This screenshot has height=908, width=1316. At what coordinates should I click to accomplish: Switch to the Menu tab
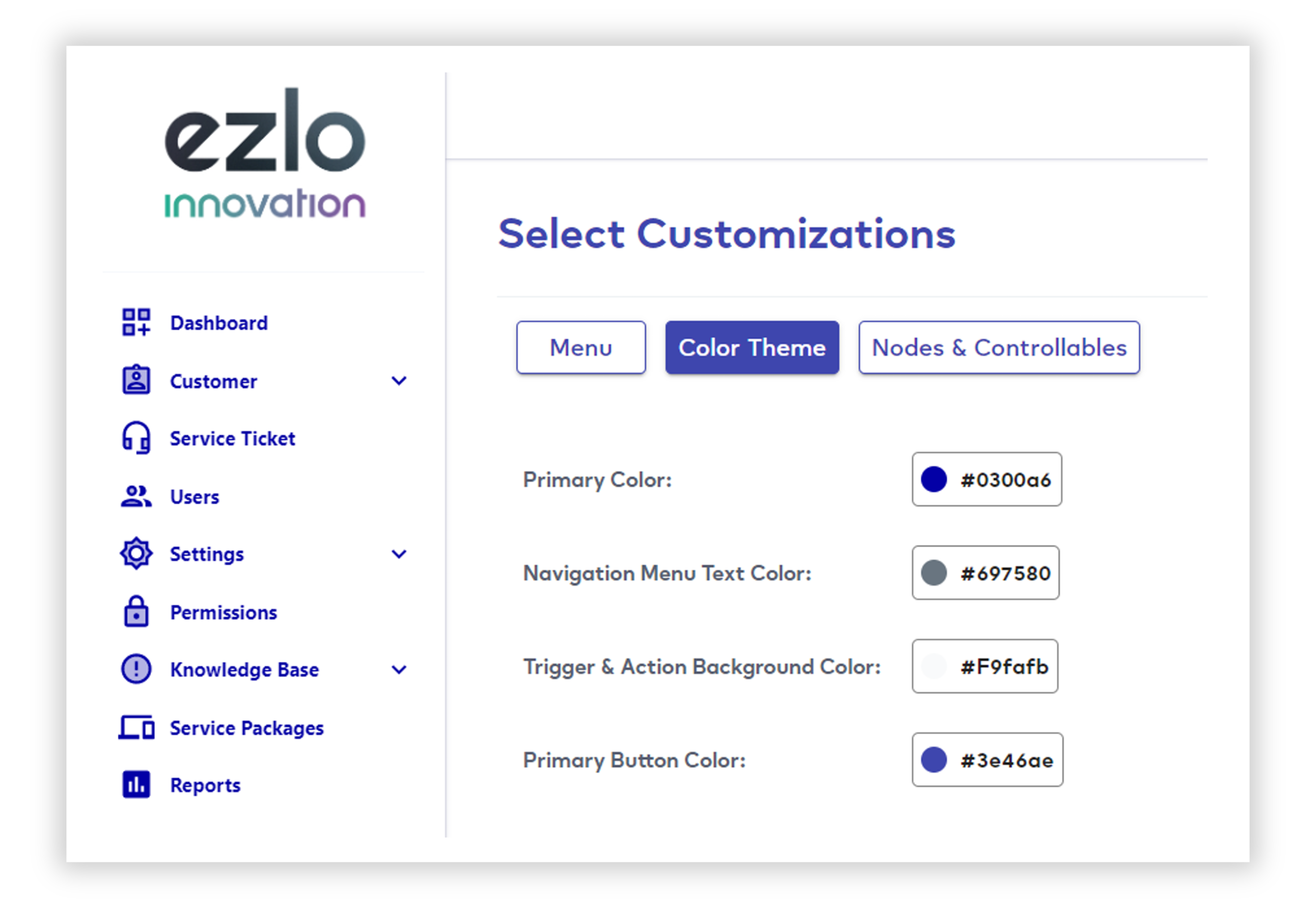(581, 348)
